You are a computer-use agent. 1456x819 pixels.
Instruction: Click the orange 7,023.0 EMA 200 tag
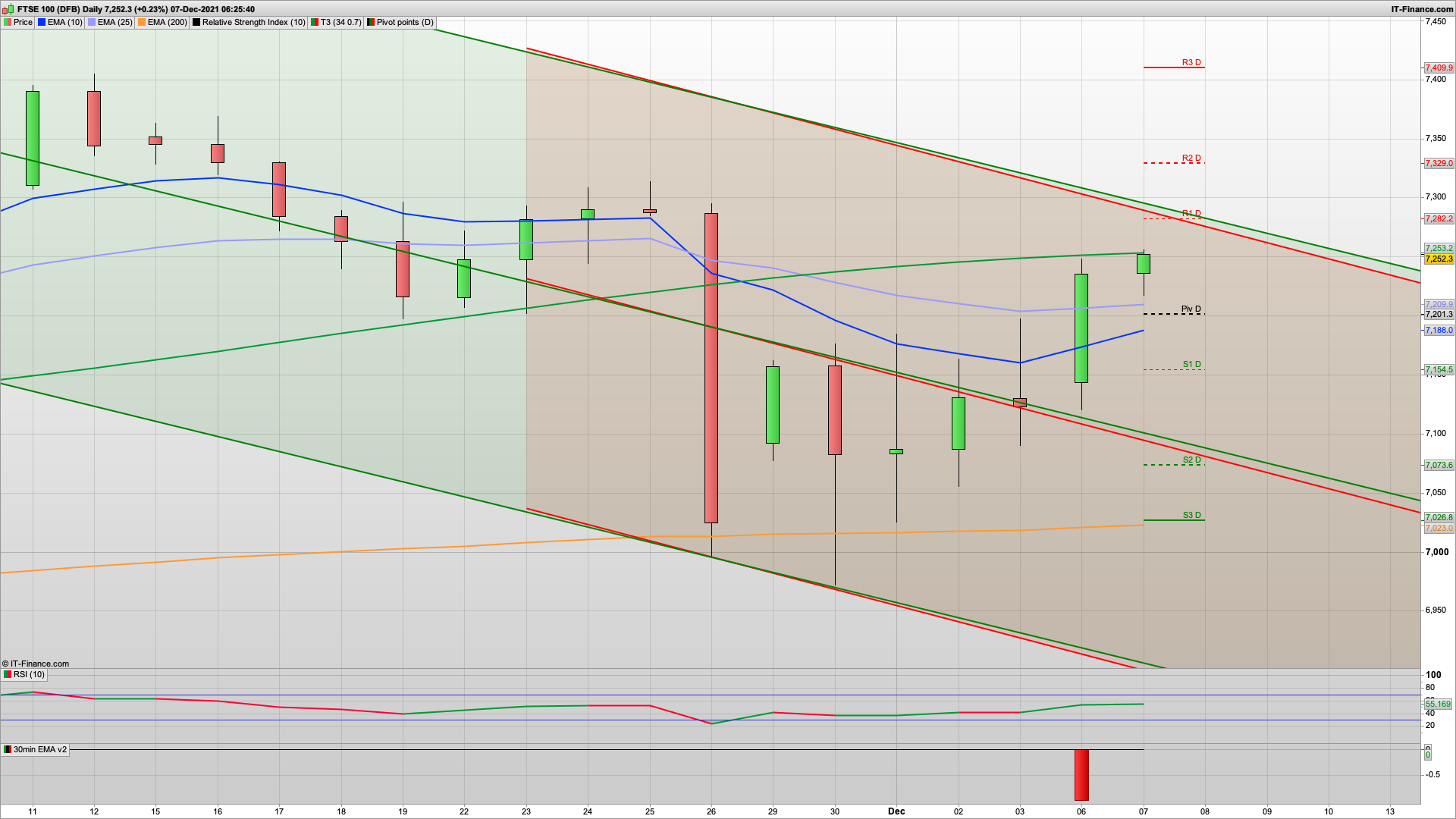click(1439, 528)
